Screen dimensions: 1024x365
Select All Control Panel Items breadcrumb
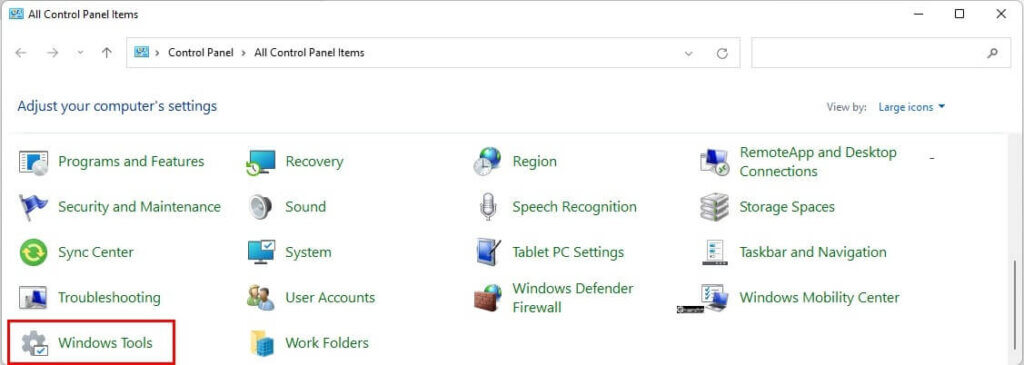(x=309, y=53)
